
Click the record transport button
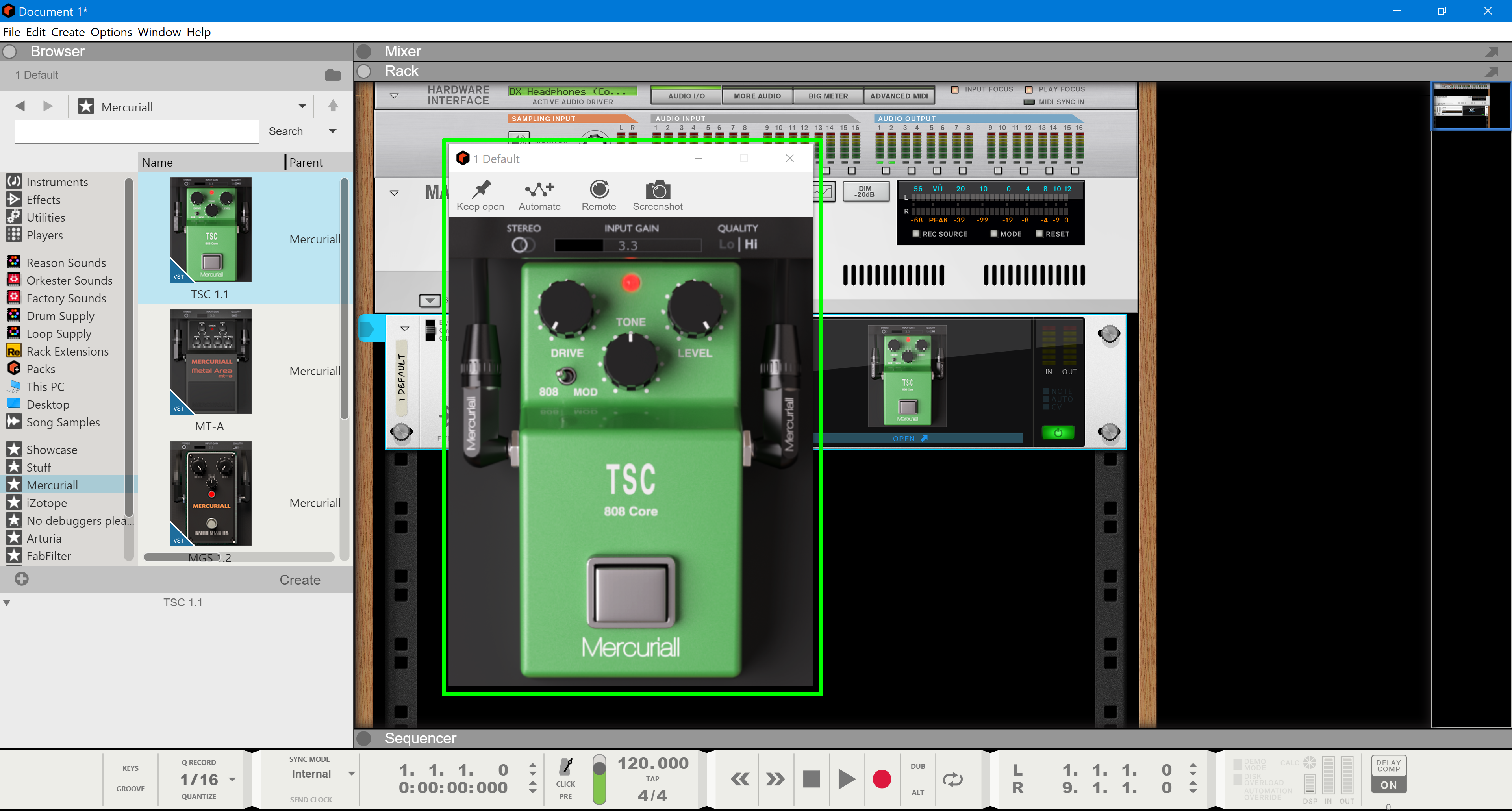click(x=882, y=780)
